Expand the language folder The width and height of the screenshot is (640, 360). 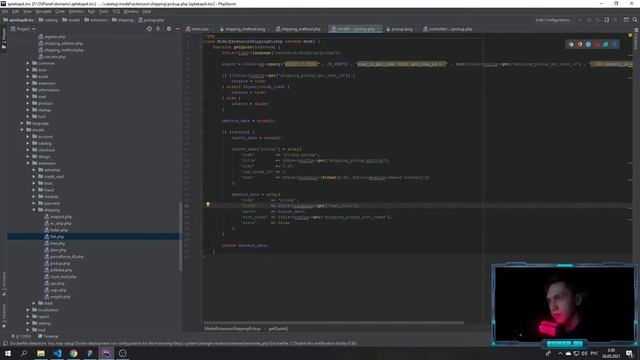click(x=22, y=123)
